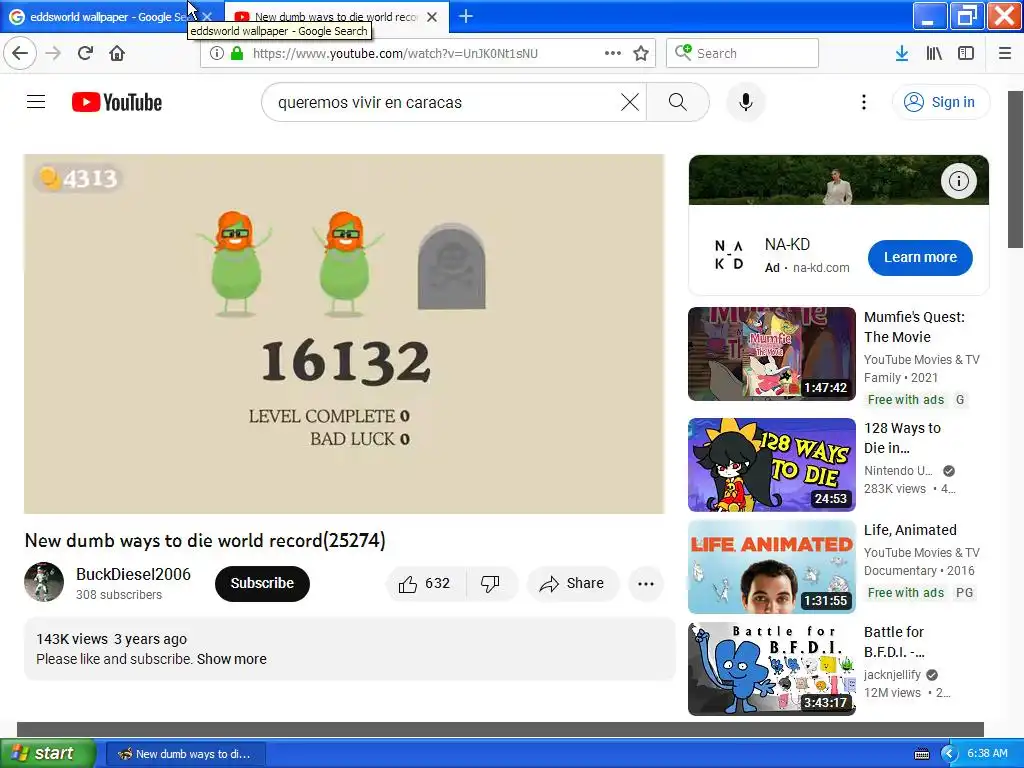Screen dimensions: 1024x768
Task: Open the Life, Animated title link
Action: click(x=910, y=530)
